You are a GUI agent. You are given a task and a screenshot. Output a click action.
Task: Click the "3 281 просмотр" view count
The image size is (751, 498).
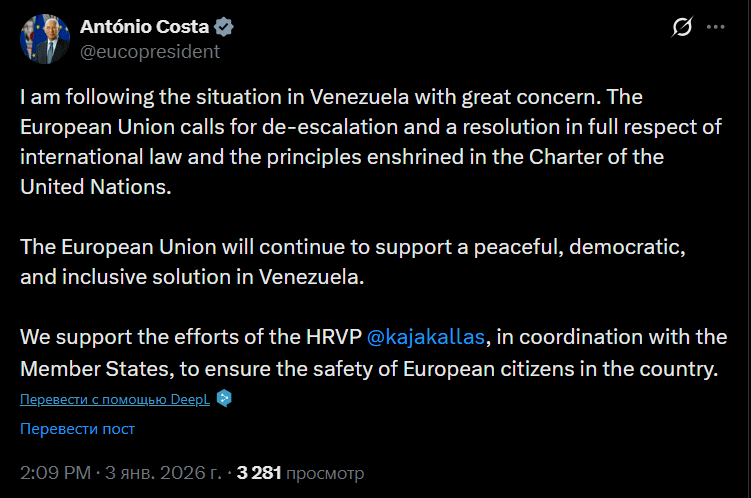point(300,472)
